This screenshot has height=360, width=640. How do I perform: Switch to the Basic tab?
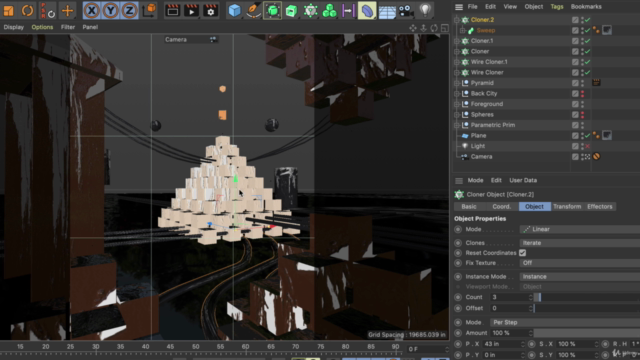point(469,207)
